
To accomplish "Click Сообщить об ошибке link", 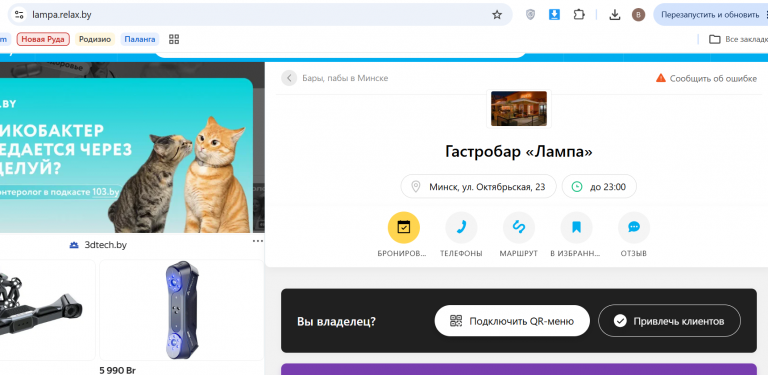I will (706, 78).
